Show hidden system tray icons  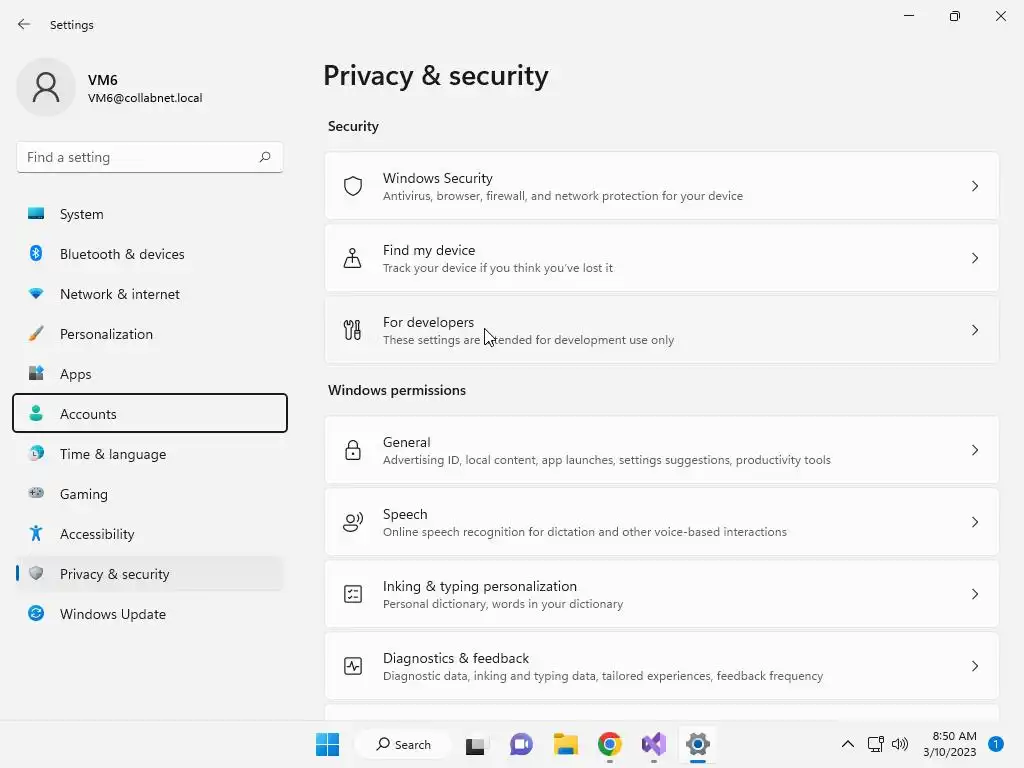pos(848,744)
